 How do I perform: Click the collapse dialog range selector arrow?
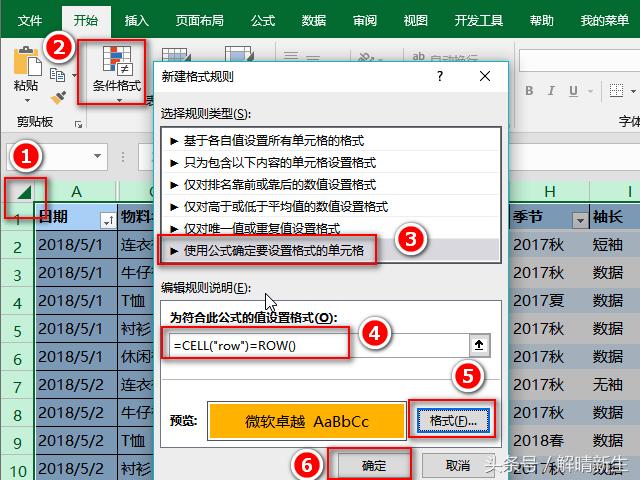(x=479, y=346)
